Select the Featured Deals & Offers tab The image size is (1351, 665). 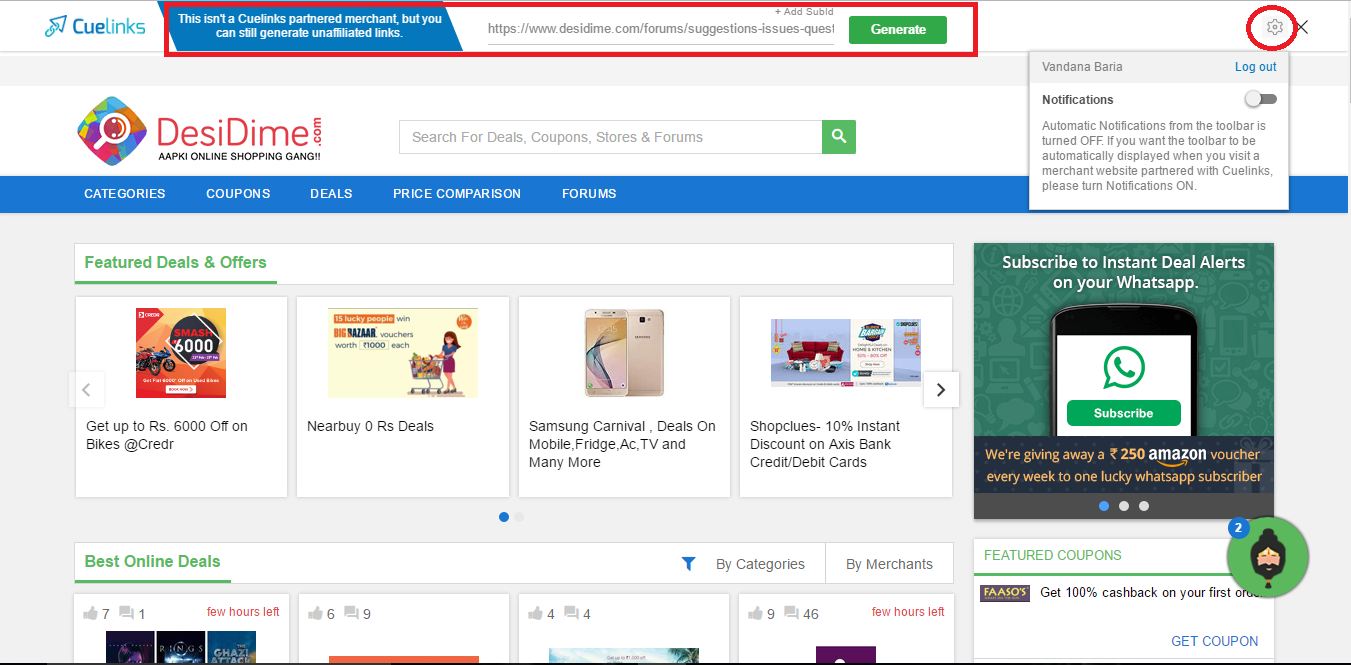(x=175, y=263)
